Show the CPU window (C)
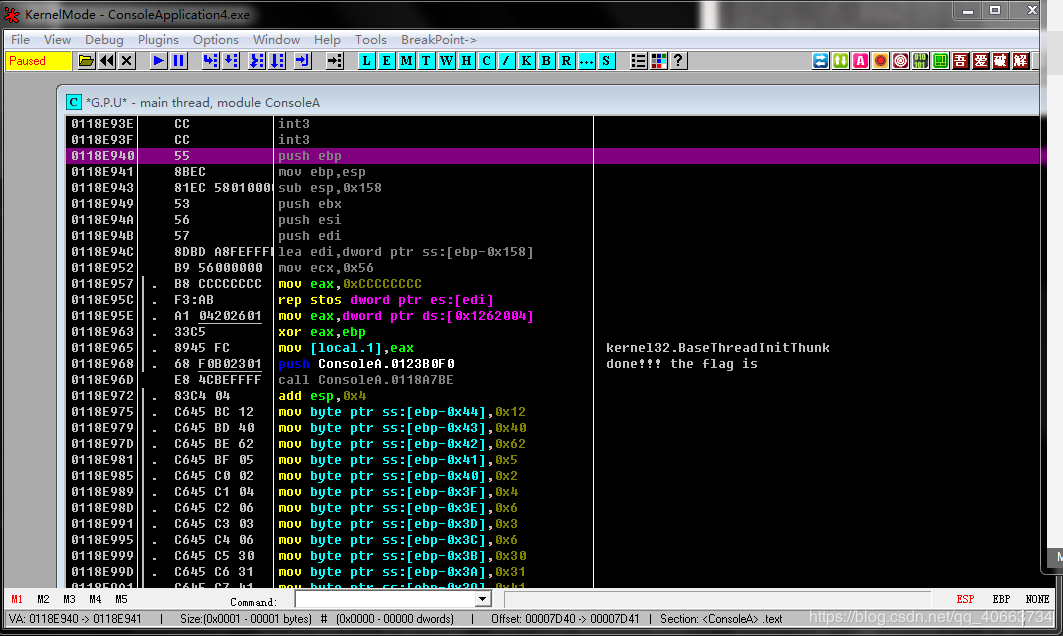The image size is (1063, 636). point(487,61)
